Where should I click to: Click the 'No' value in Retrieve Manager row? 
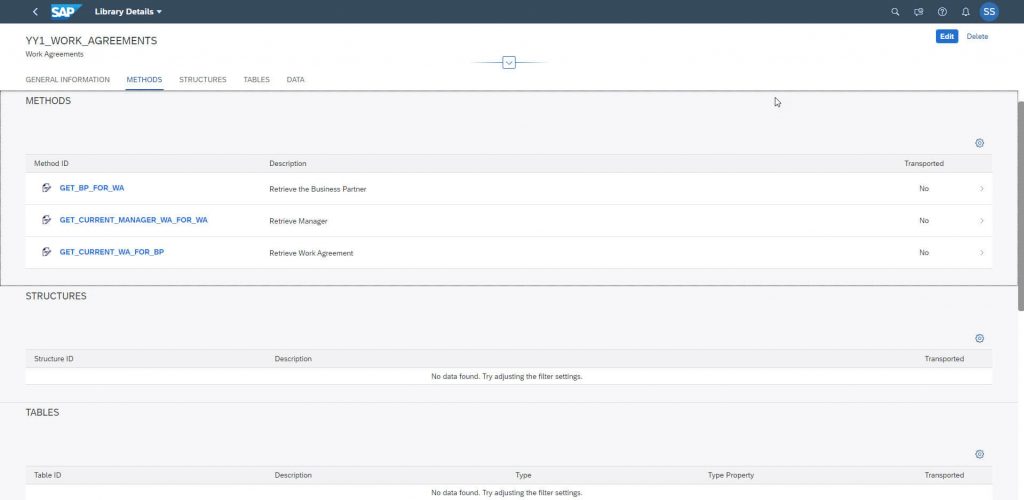click(923, 221)
